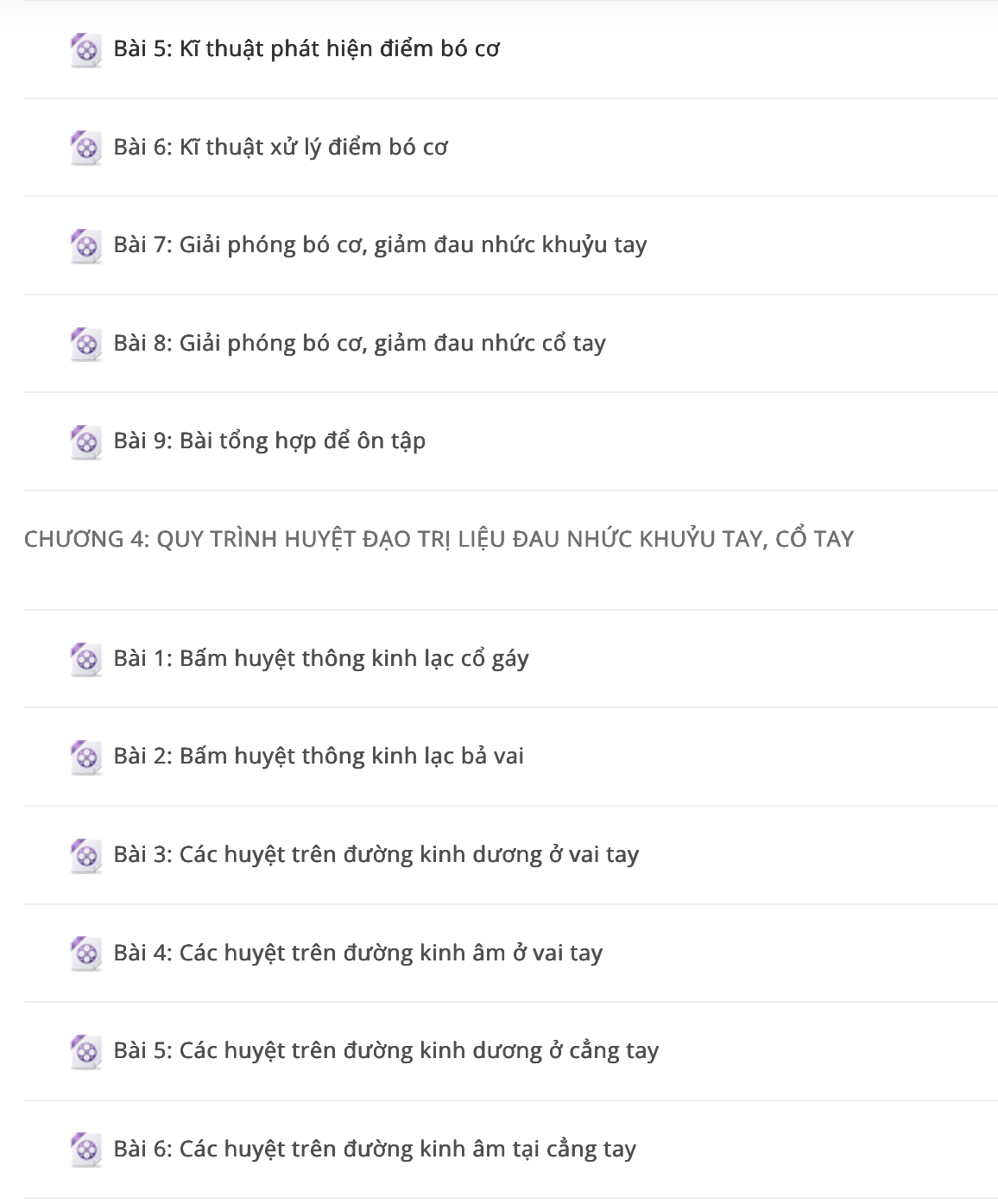Select video icon next to Bấm huyệt bả vai
Viewport: 998px width, 1204px height.
click(85, 757)
